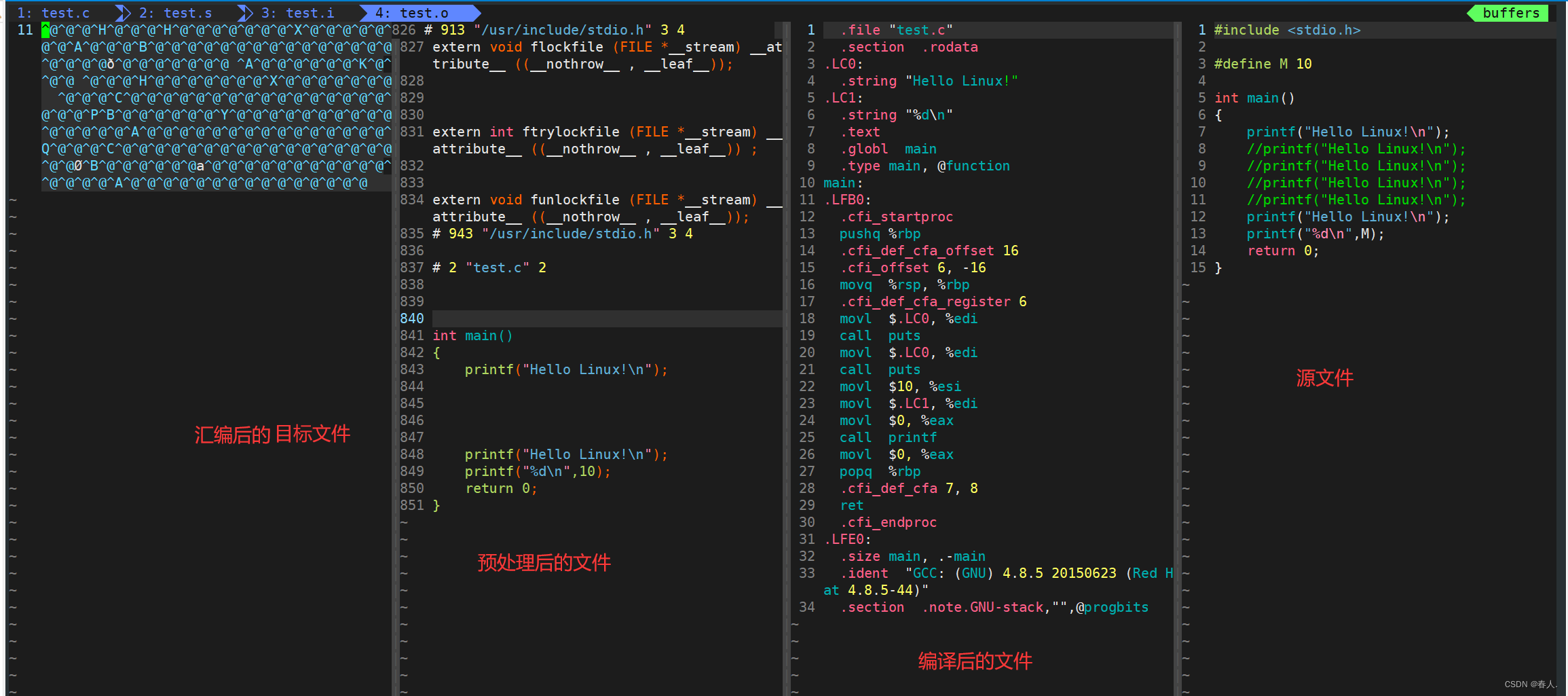Click the '.string "%d\n"' assembly line
The height and width of the screenshot is (696, 1568).
point(896,115)
